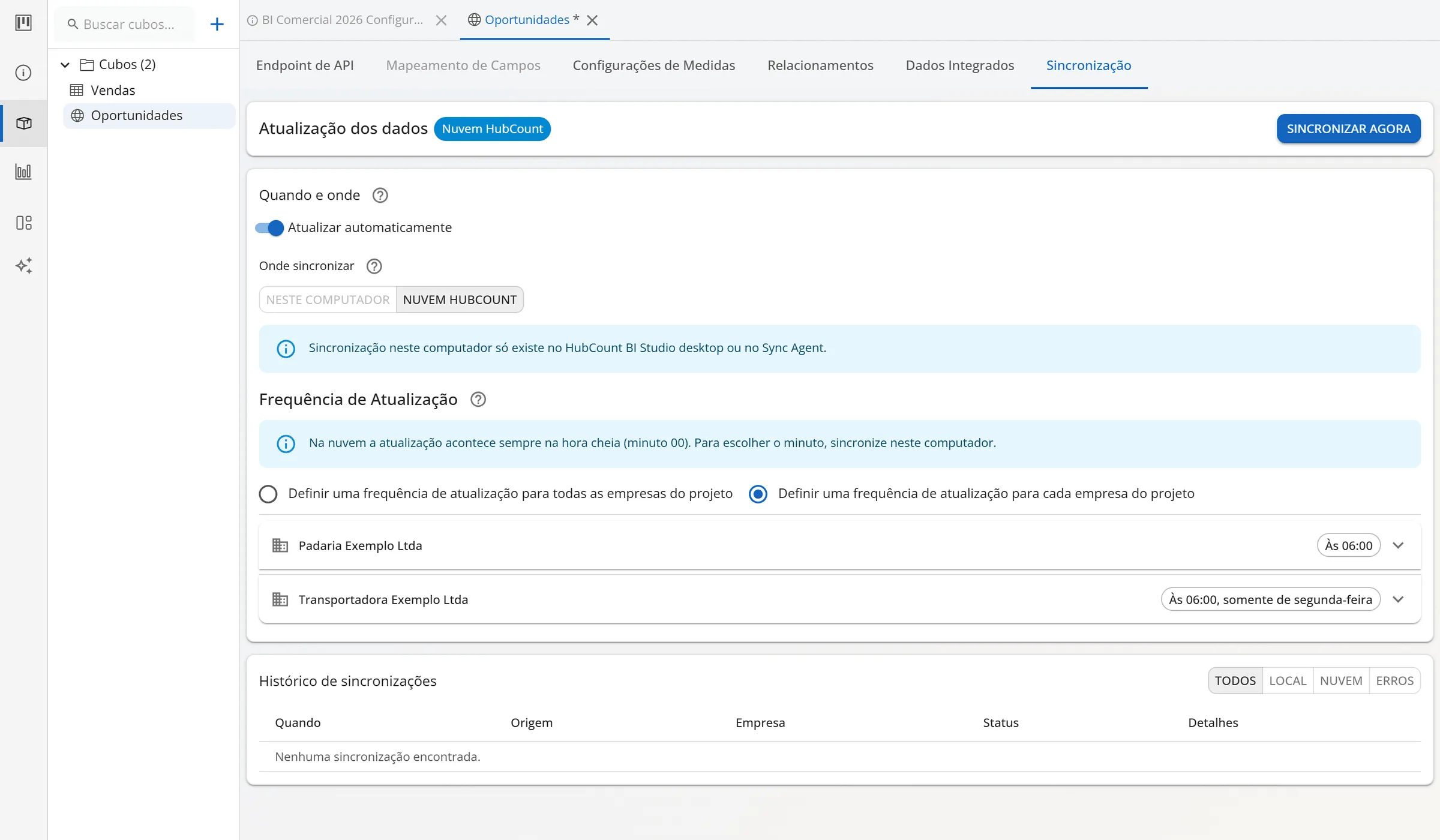Click the Oportunidades globe icon in tree
The width and height of the screenshot is (1440, 840).
77,115
